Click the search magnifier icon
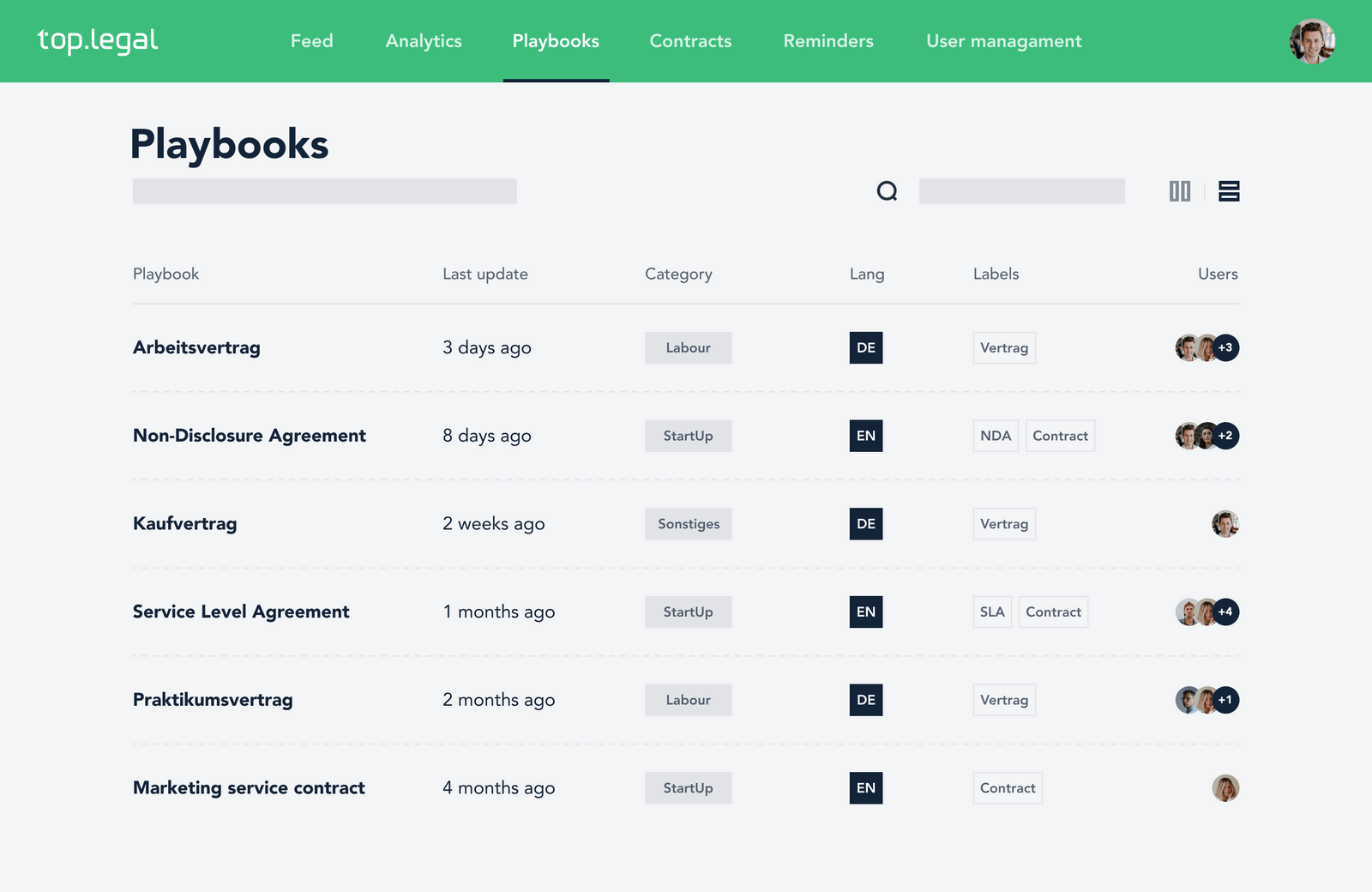The height and width of the screenshot is (892, 1372). (888, 191)
